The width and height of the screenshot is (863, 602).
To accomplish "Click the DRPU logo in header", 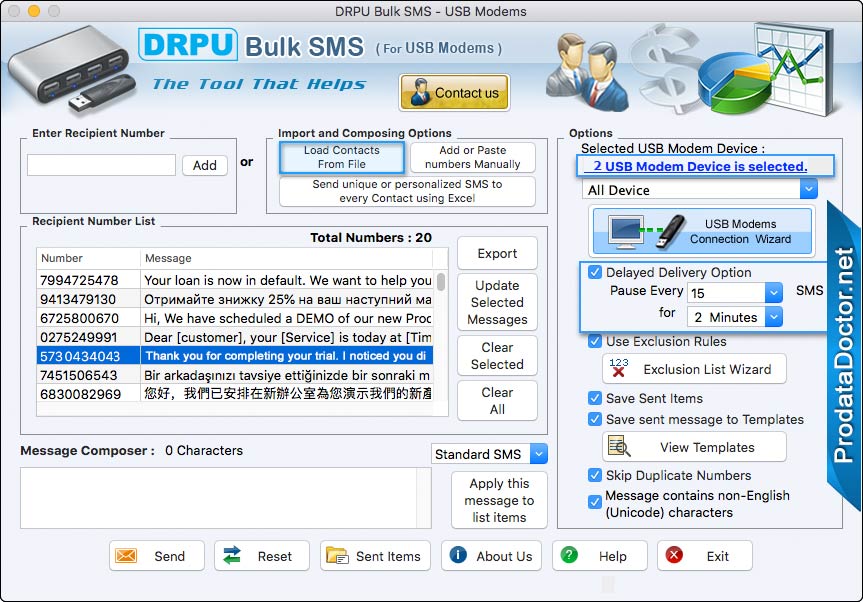I will [x=188, y=45].
